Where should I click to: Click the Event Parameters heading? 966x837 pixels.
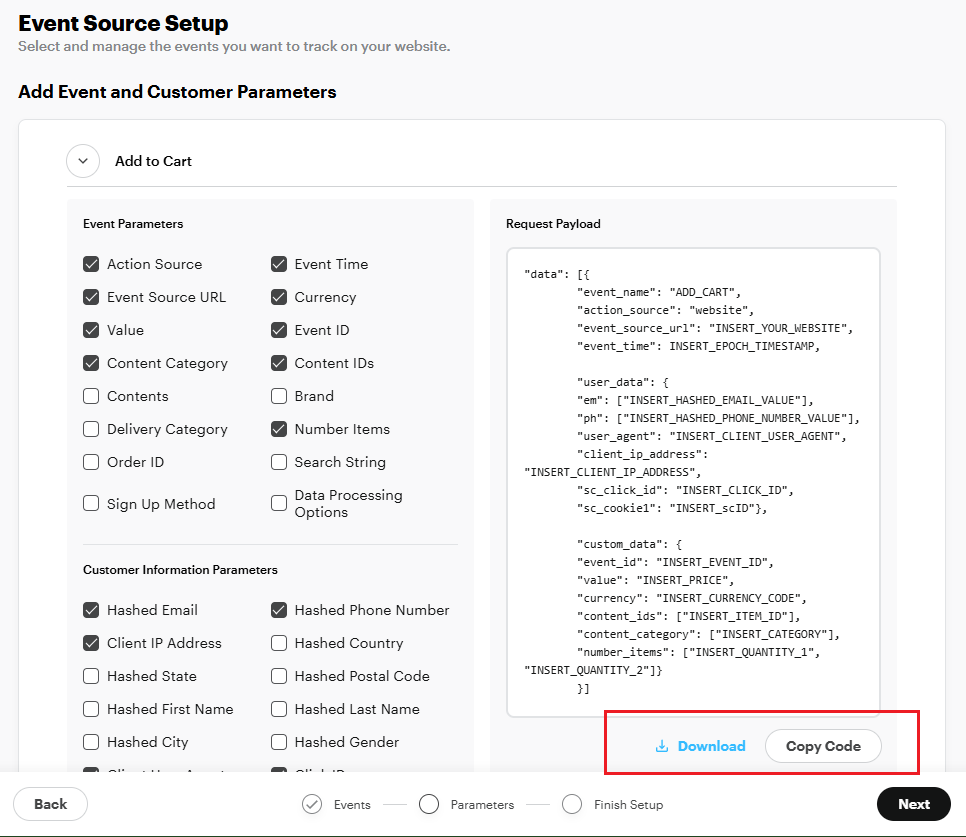pos(133,224)
